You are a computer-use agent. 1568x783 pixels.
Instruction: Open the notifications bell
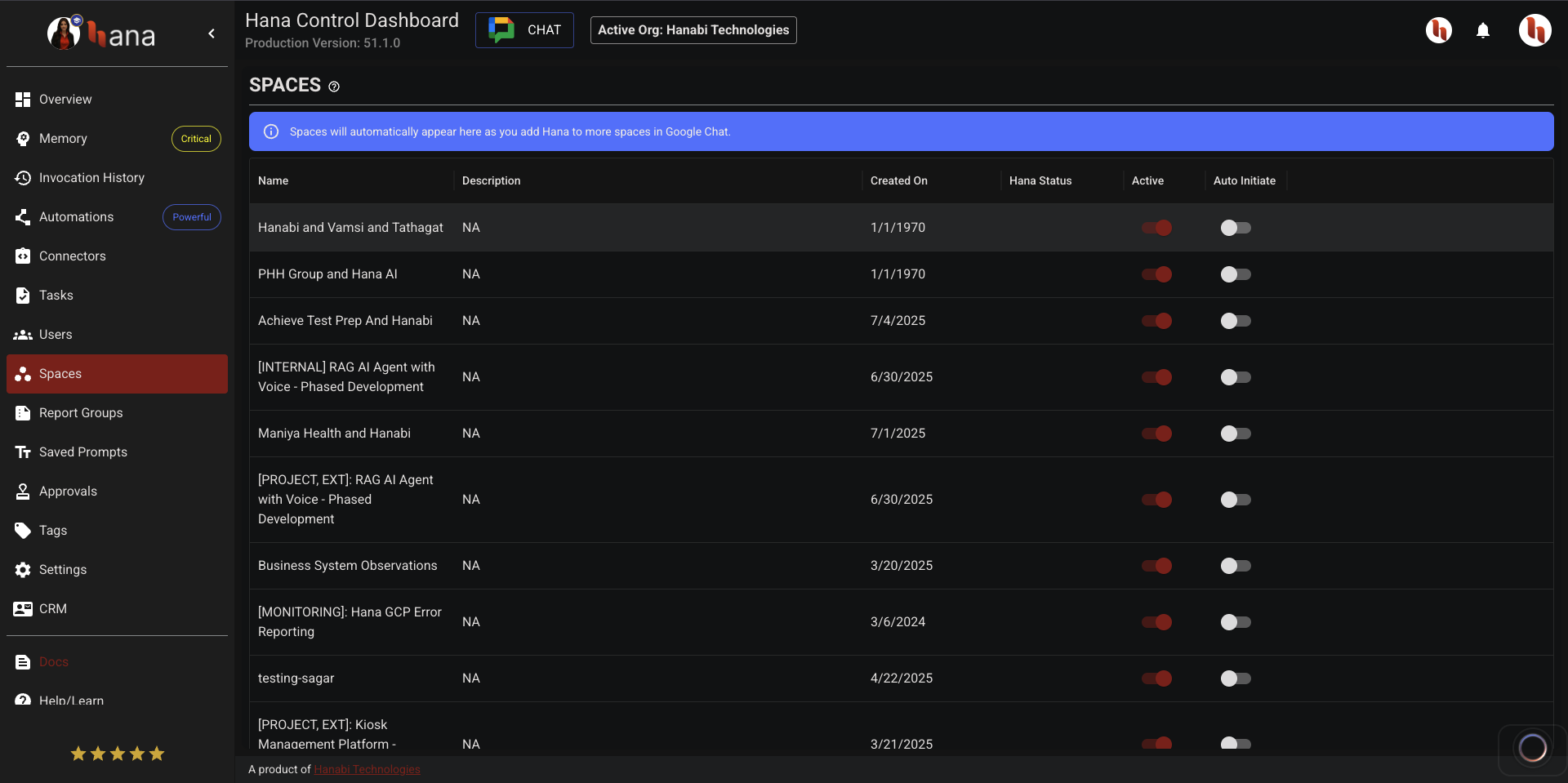coord(1483,31)
